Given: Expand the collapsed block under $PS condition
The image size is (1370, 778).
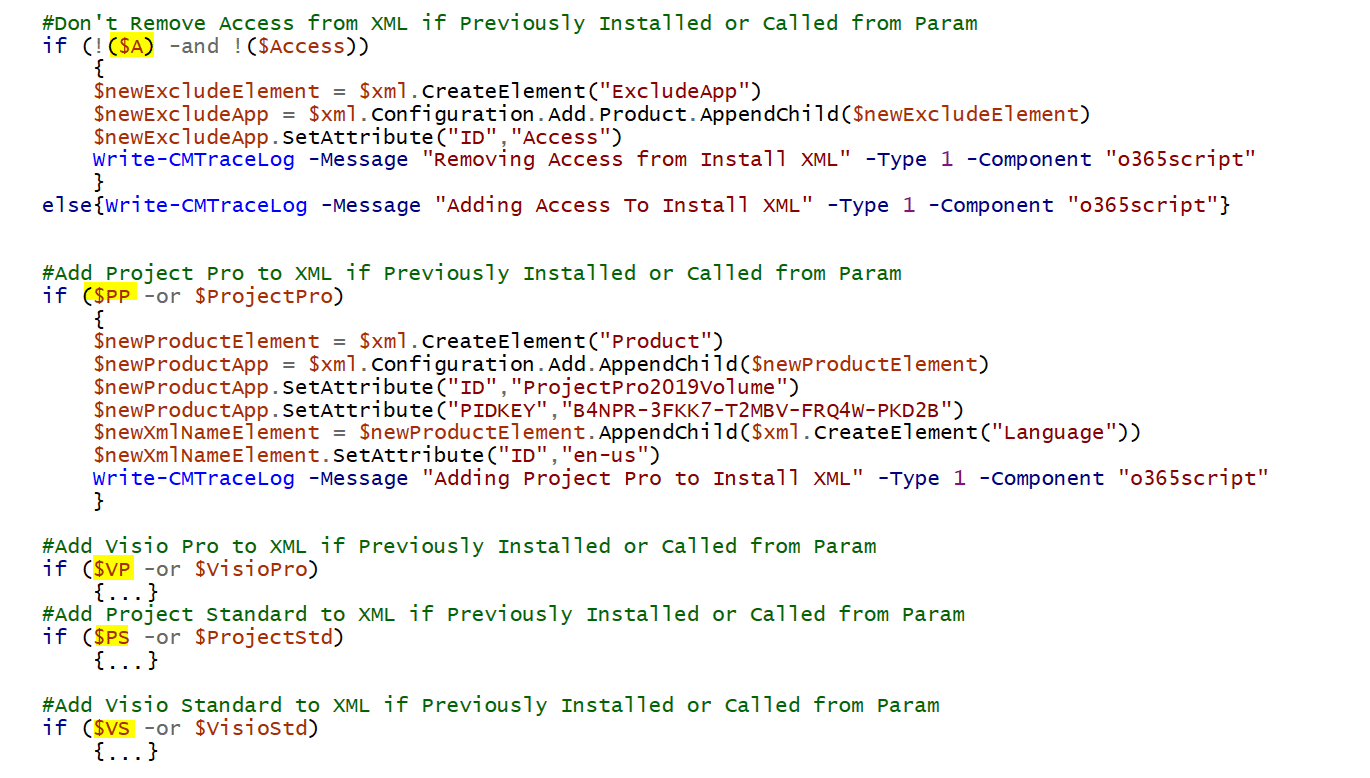Looking at the screenshot, I should point(126,660).
